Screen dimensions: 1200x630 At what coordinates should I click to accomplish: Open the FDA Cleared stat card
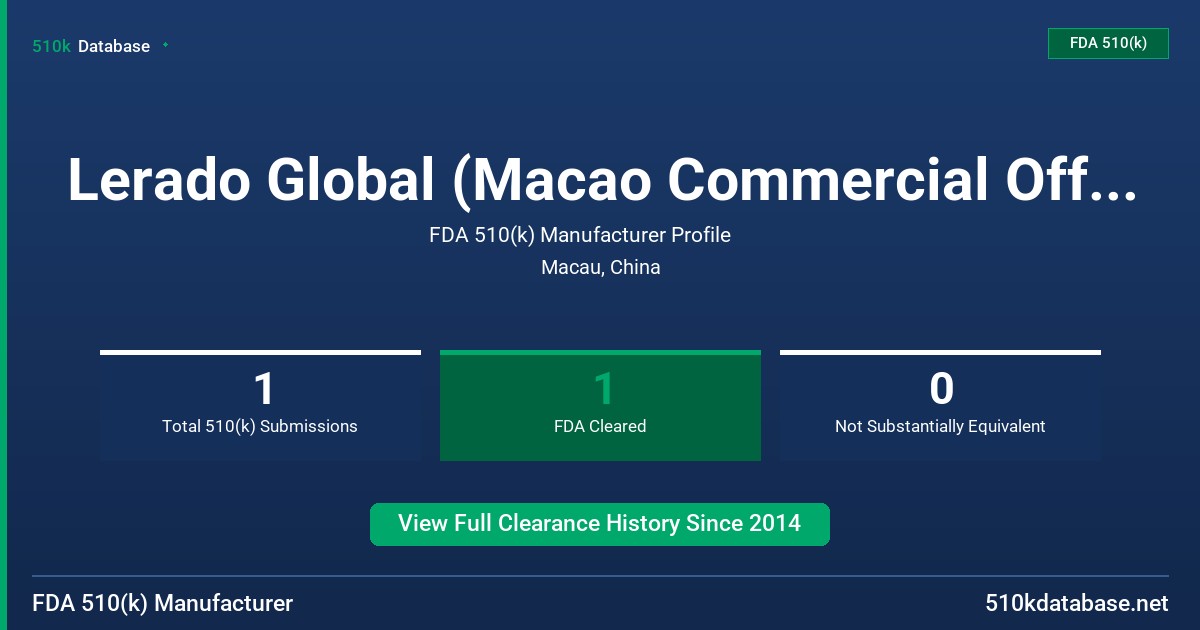600,405
